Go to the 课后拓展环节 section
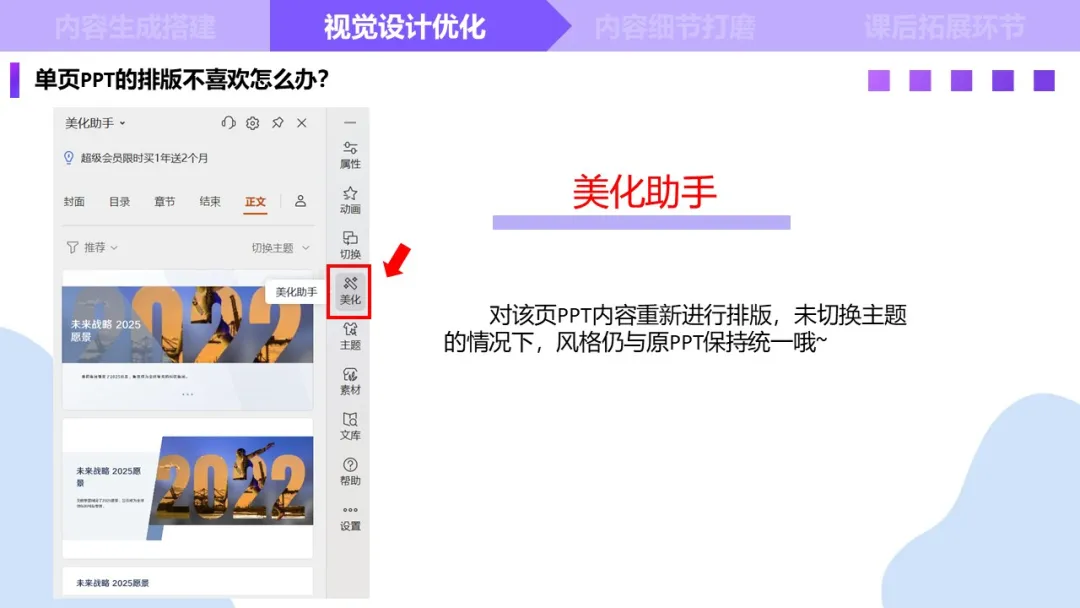This screenshot has width=1080, height=608. (945, 27)
